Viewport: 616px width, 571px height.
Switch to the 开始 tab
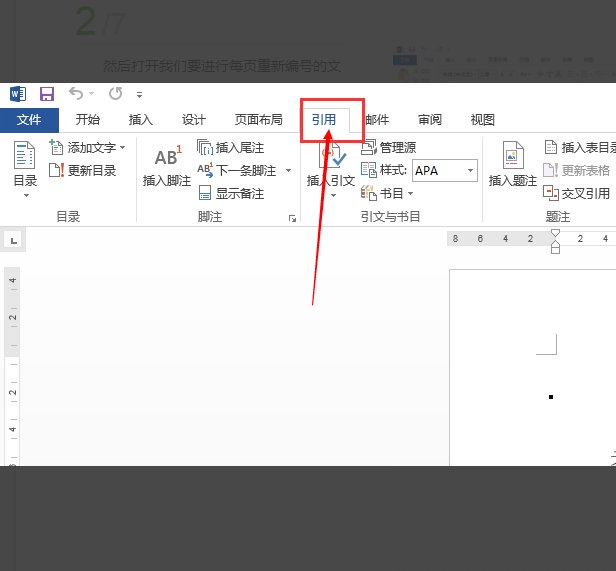point(88,119)
